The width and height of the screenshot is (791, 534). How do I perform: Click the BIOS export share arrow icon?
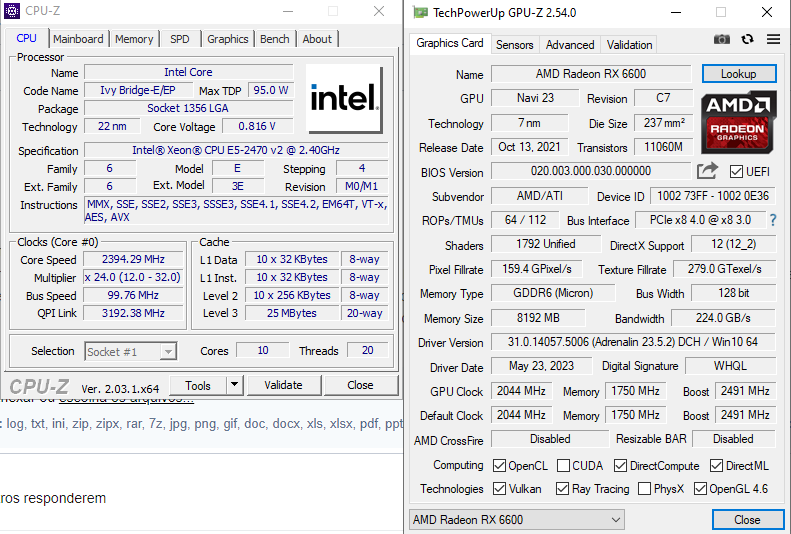tap(707, 171)
